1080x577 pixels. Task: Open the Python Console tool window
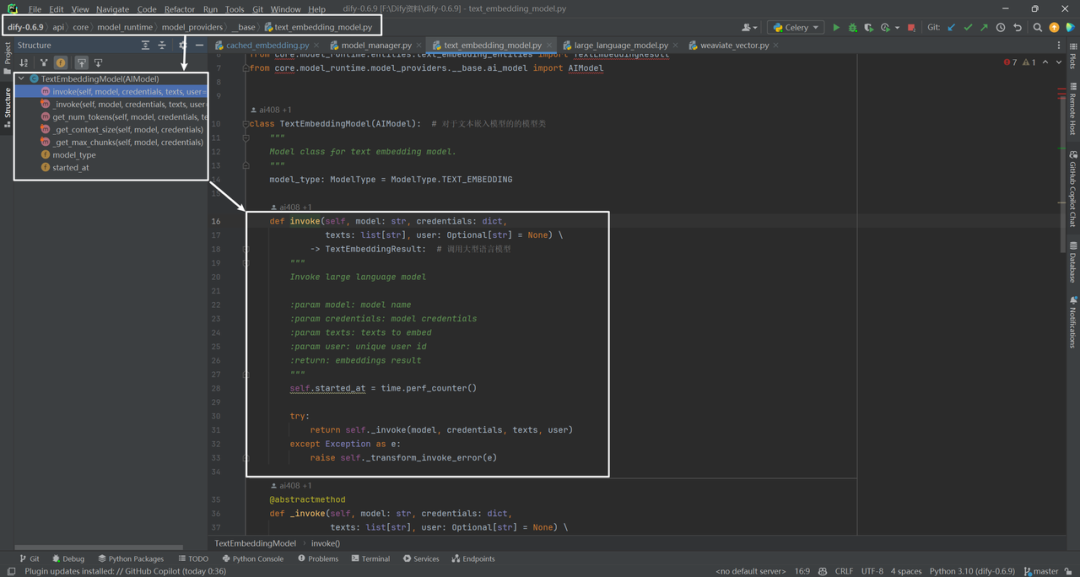pyautogui.click(x=252, y=558)
